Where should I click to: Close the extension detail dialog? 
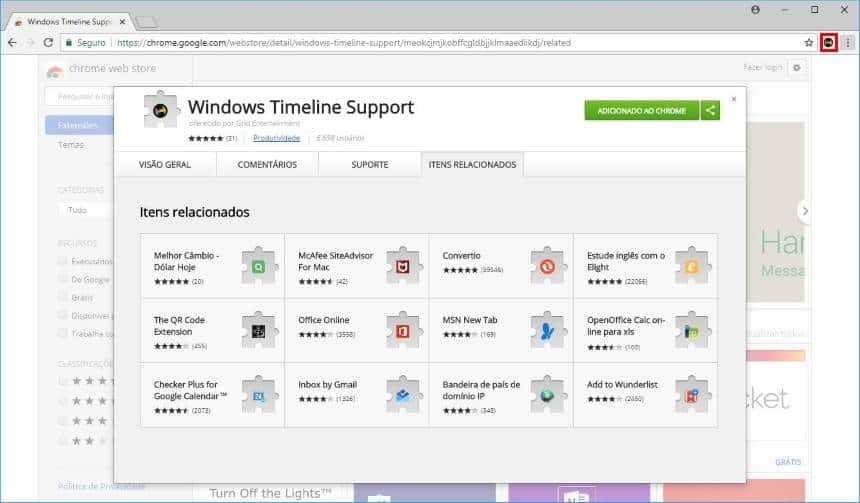[x=734, y=99]
